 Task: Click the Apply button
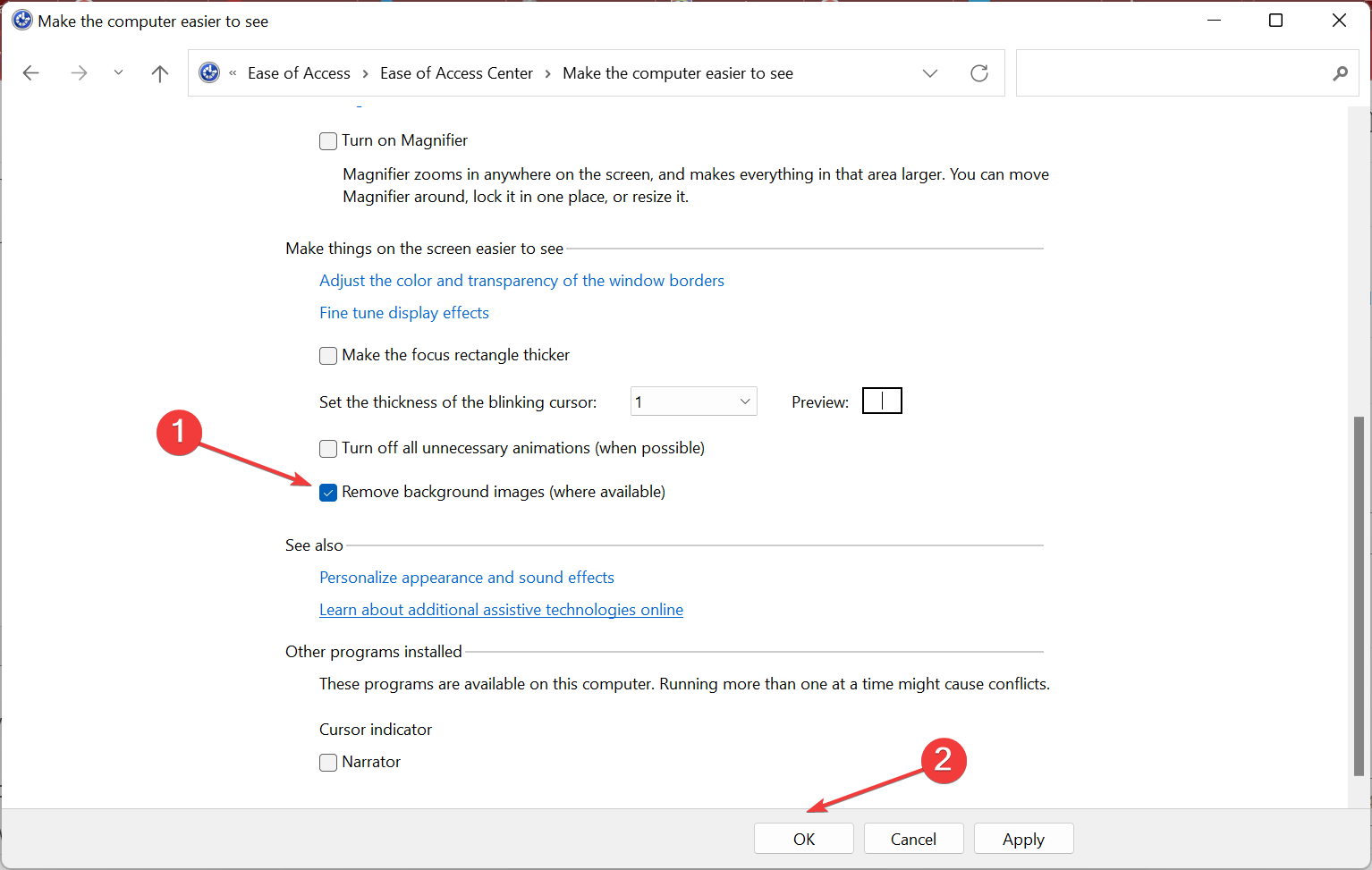(1023, 839)
